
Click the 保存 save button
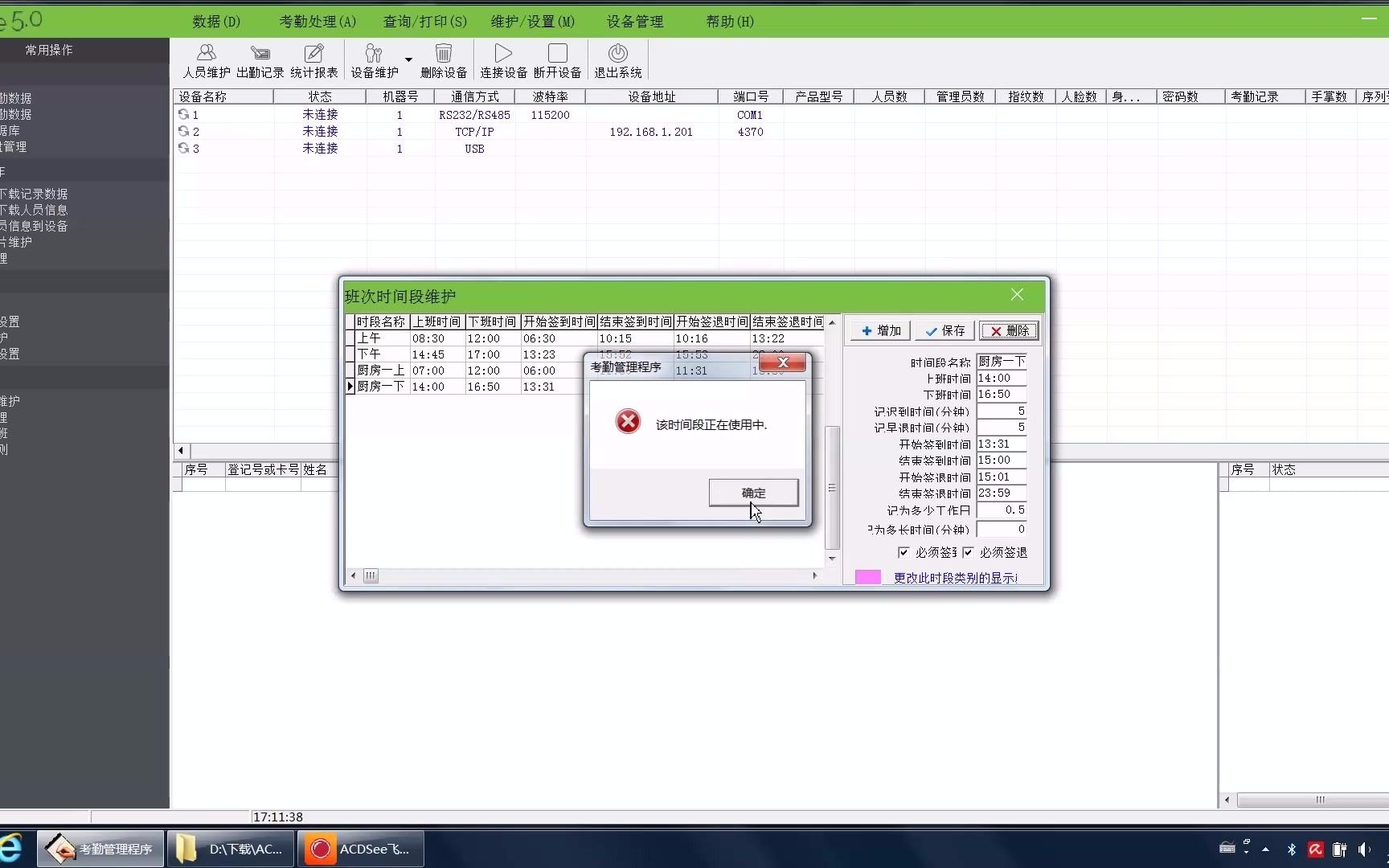[944, 330]
